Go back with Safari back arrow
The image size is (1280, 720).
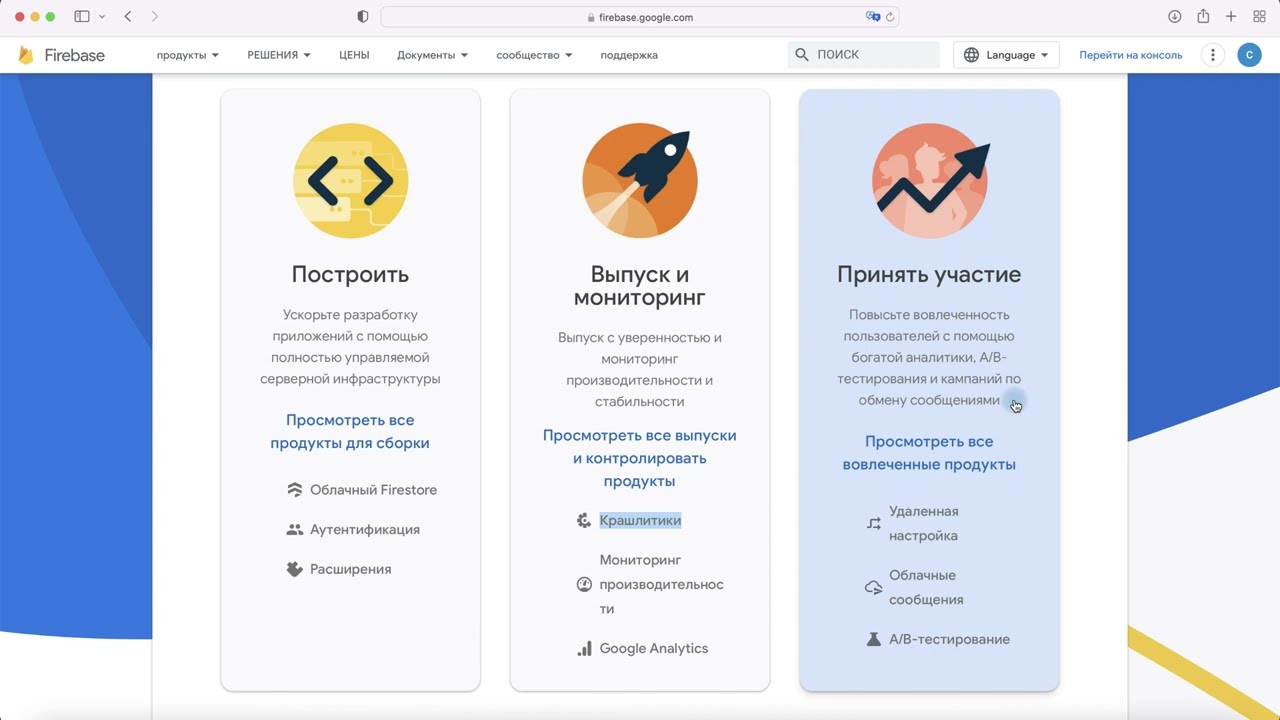128,17
